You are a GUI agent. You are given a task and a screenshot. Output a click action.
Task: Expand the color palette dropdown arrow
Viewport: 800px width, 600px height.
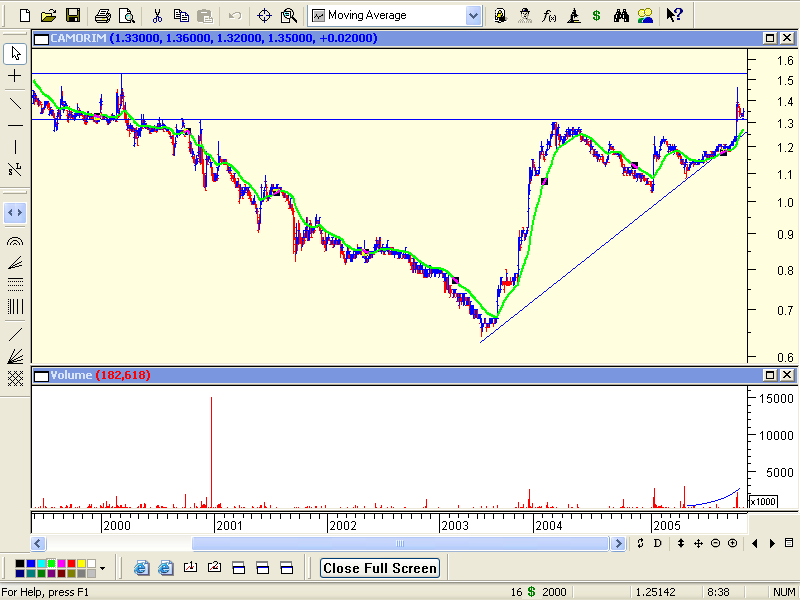click(x=103, y=568)
